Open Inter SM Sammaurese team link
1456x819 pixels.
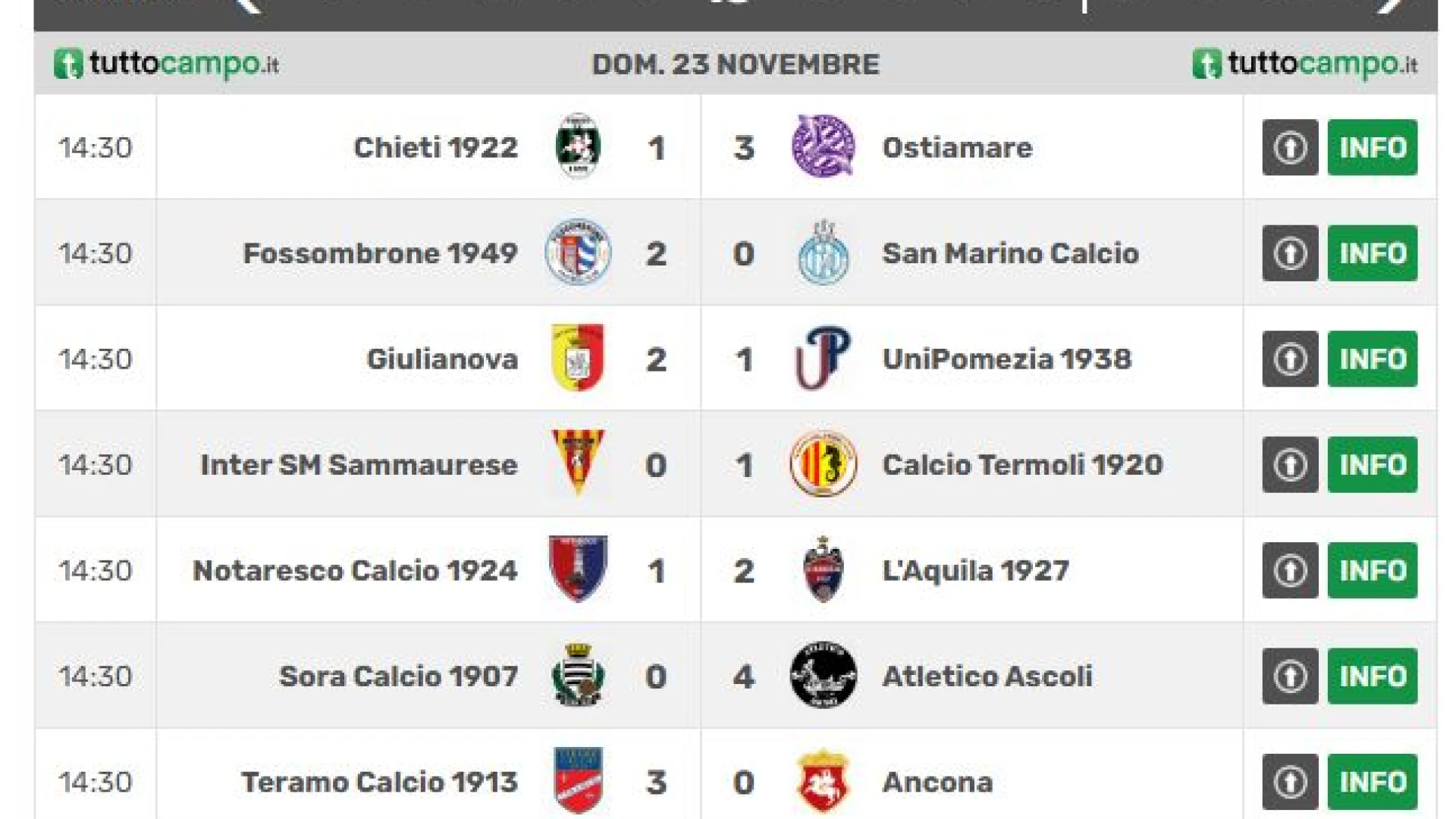[x=359, y=465]
